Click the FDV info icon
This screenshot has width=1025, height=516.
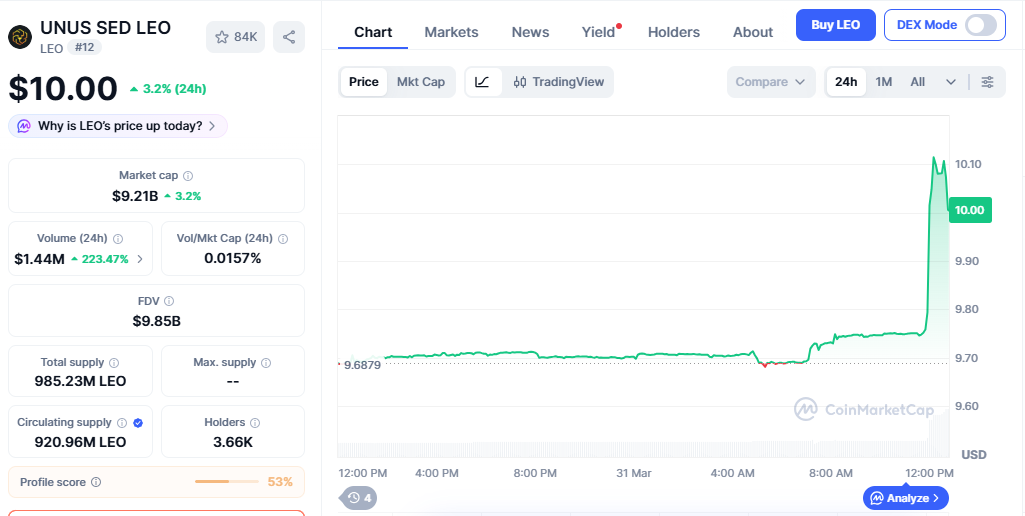pyautogui.click(x=169, y=301)
